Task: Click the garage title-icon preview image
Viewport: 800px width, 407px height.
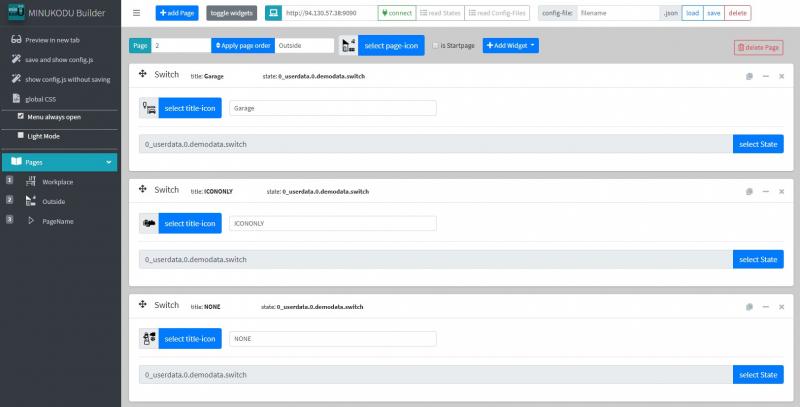Action: click(x=148, y=108)
